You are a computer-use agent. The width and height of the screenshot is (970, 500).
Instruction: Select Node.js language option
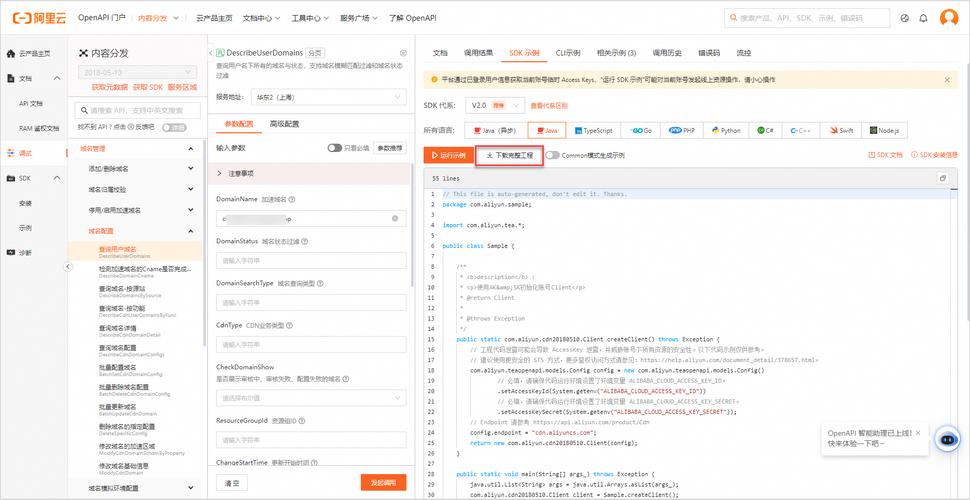coord(885,131)
